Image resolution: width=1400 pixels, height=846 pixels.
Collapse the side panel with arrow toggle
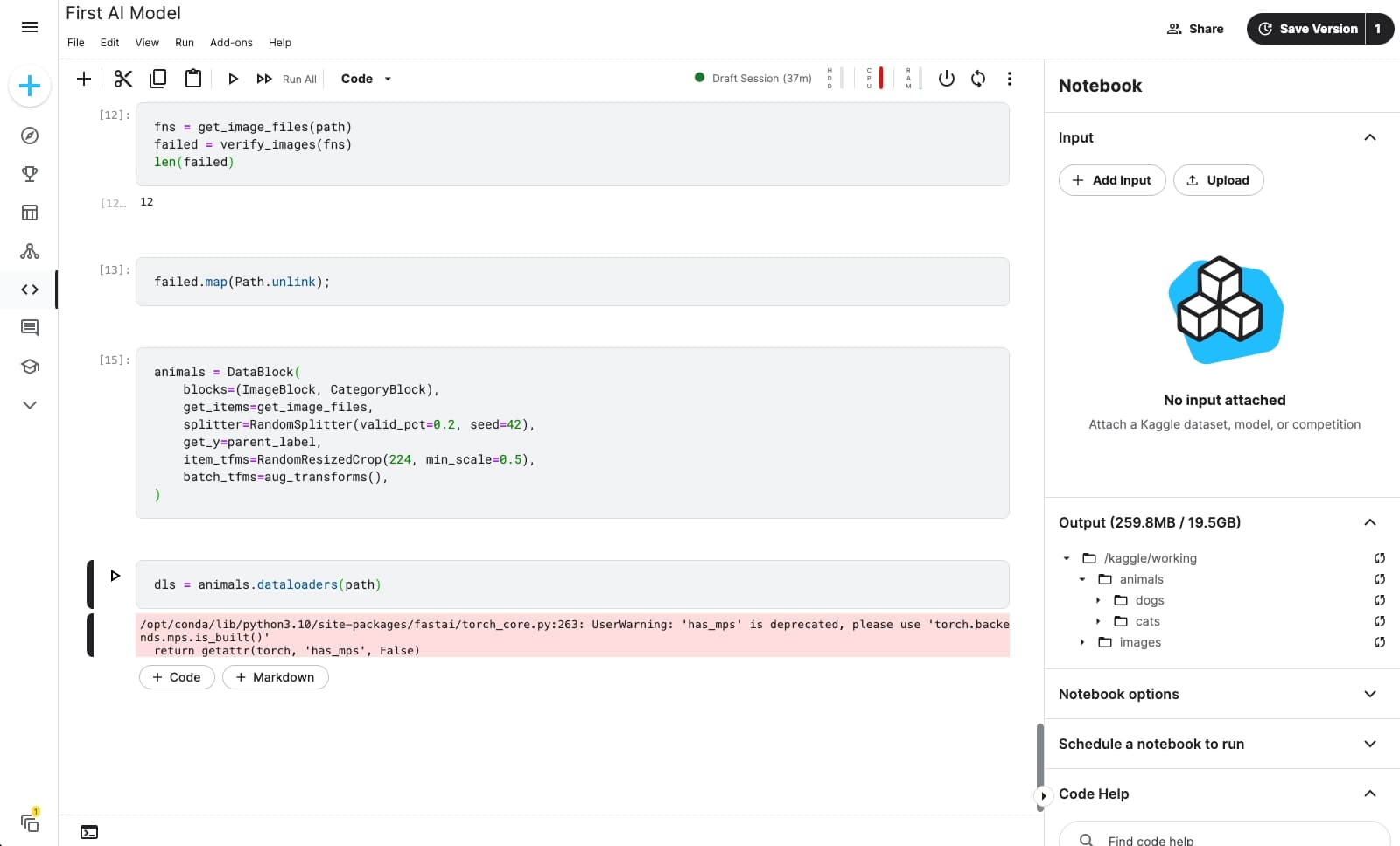coord(1043,796)
